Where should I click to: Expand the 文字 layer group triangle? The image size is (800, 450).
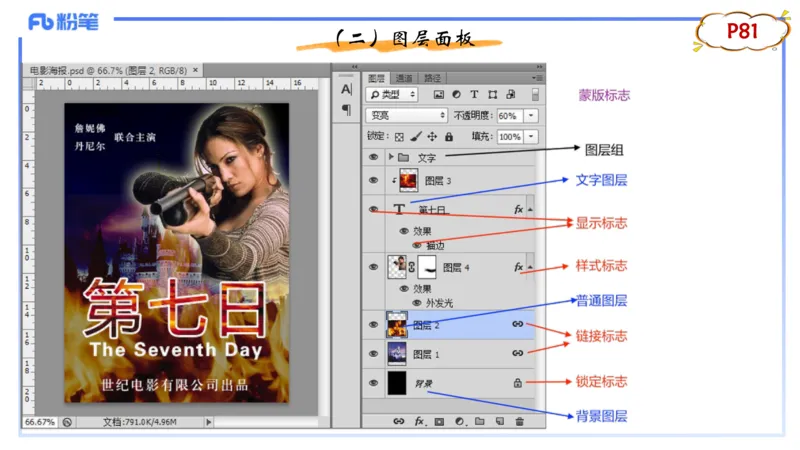click(391, 157)
